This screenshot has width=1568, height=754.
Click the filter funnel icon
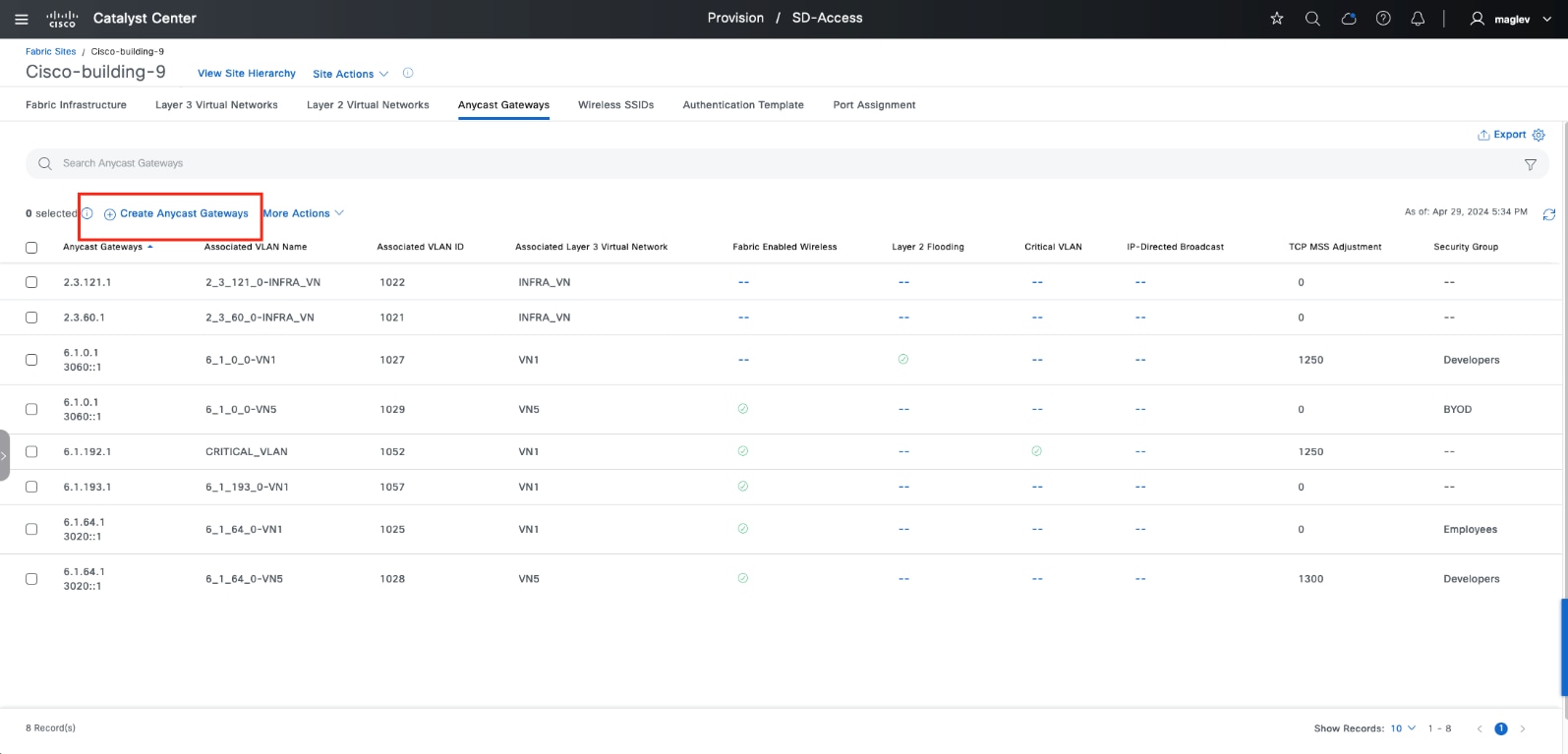1530,164
